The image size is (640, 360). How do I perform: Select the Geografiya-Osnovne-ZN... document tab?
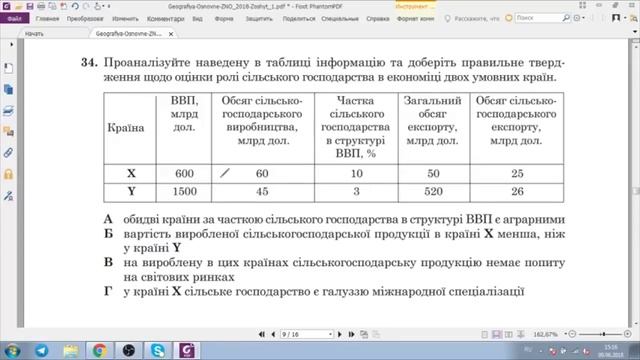(x=129, y=34)
